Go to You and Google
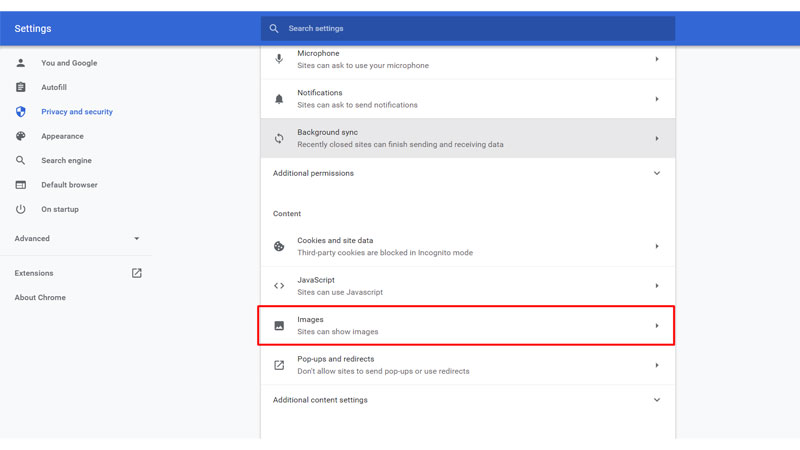Screen dimensions: 800x450 click(x=69, y=63)
